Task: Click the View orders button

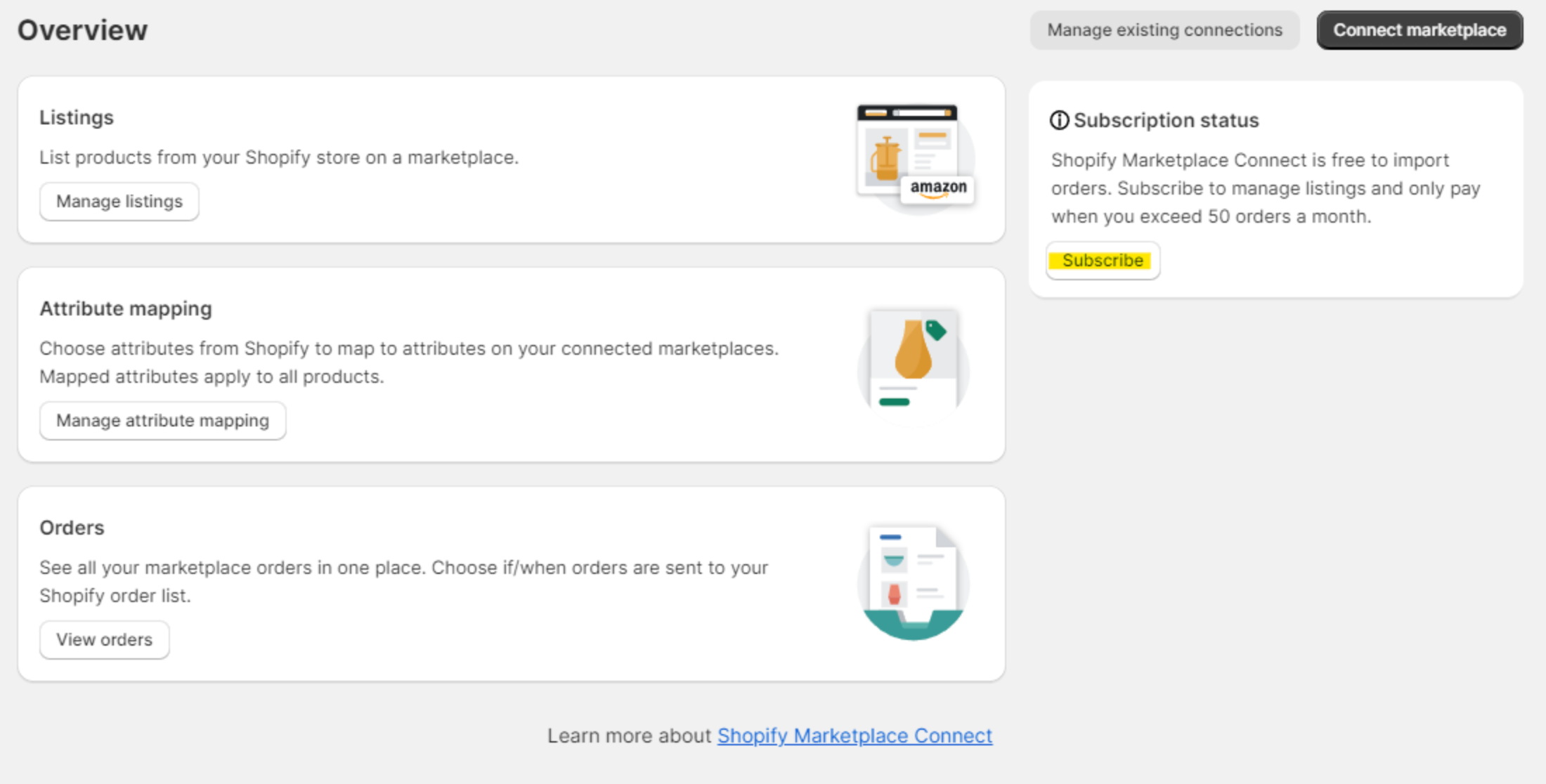Action: coord(105,640)
